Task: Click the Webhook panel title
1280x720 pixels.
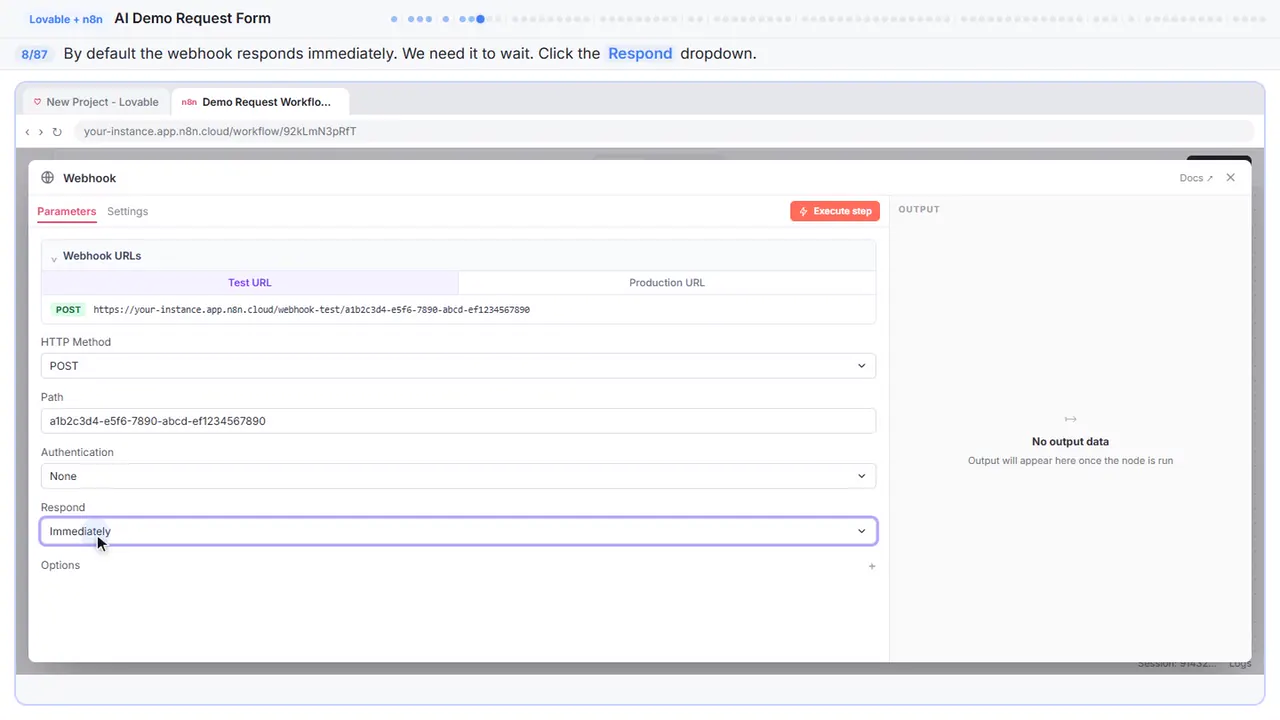Action: pyautogui.click(x=90, y=178)
